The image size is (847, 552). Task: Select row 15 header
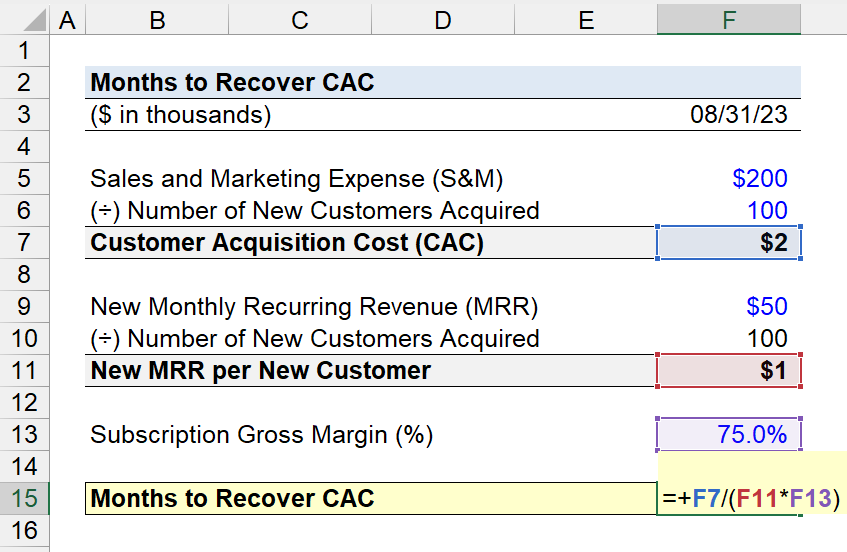click(24, 499)
